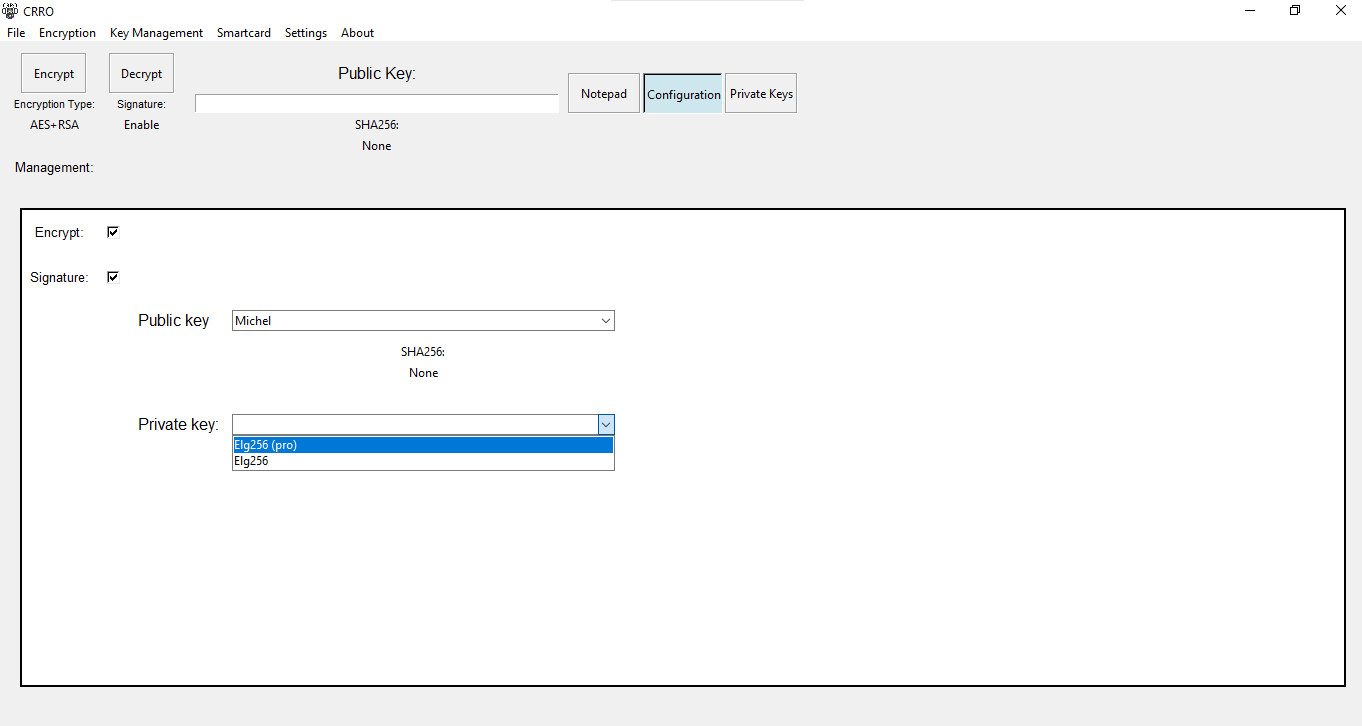Switch to the Notepad view

coord(604,93)
